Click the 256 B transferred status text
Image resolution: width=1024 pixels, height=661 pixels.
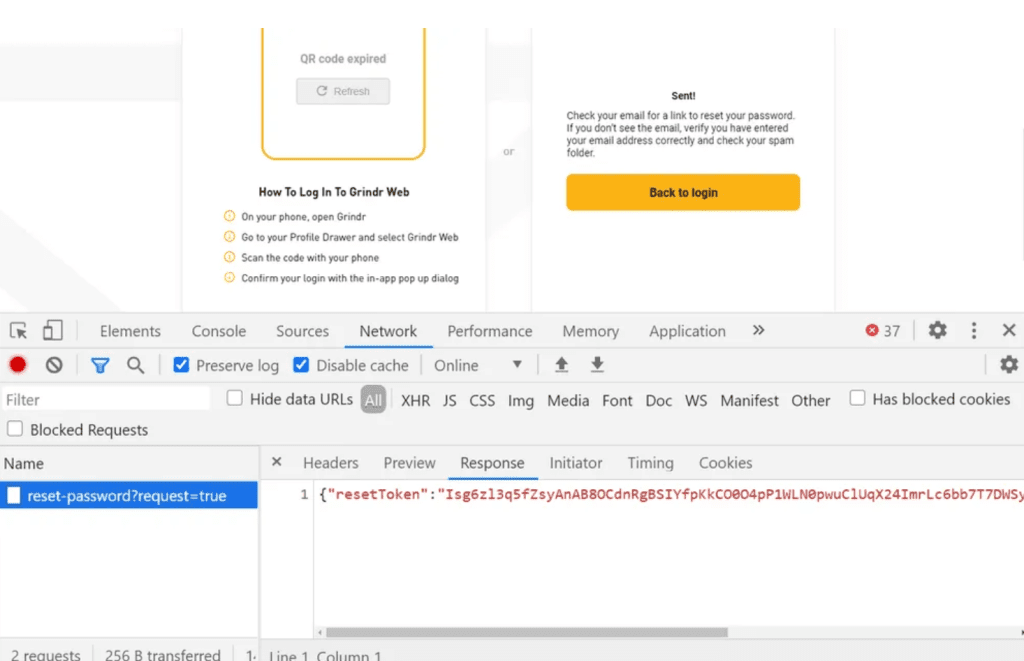click(x=163, y=654)
